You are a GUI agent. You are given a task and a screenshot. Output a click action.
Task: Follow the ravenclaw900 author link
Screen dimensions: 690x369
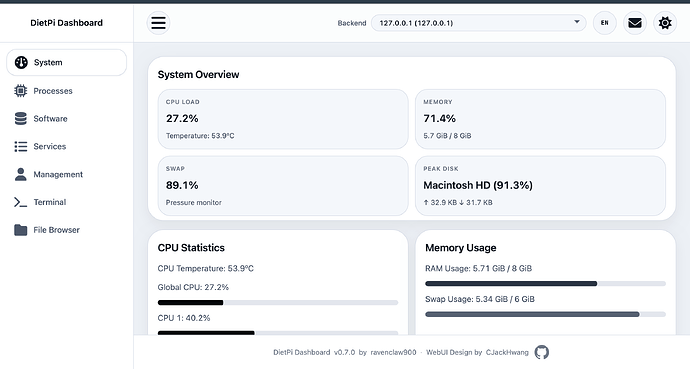pos(393,352)
